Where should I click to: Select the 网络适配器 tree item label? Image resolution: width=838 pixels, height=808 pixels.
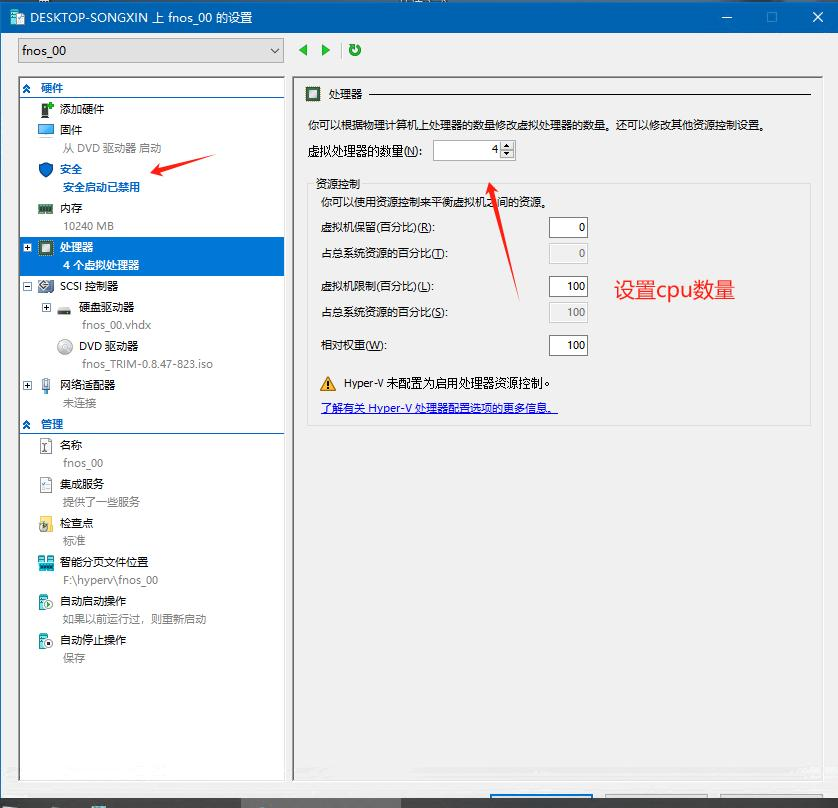pyautogui.click(x=87, y=385)
